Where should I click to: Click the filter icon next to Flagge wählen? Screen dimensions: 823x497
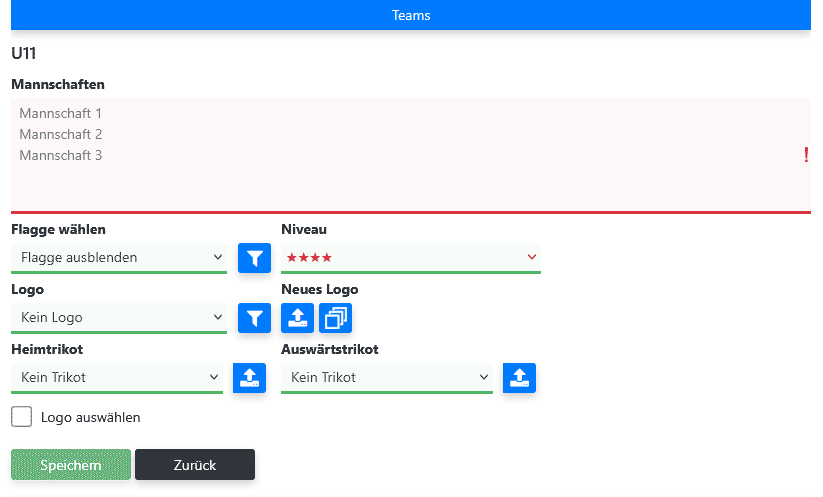[x=254, y=258]
